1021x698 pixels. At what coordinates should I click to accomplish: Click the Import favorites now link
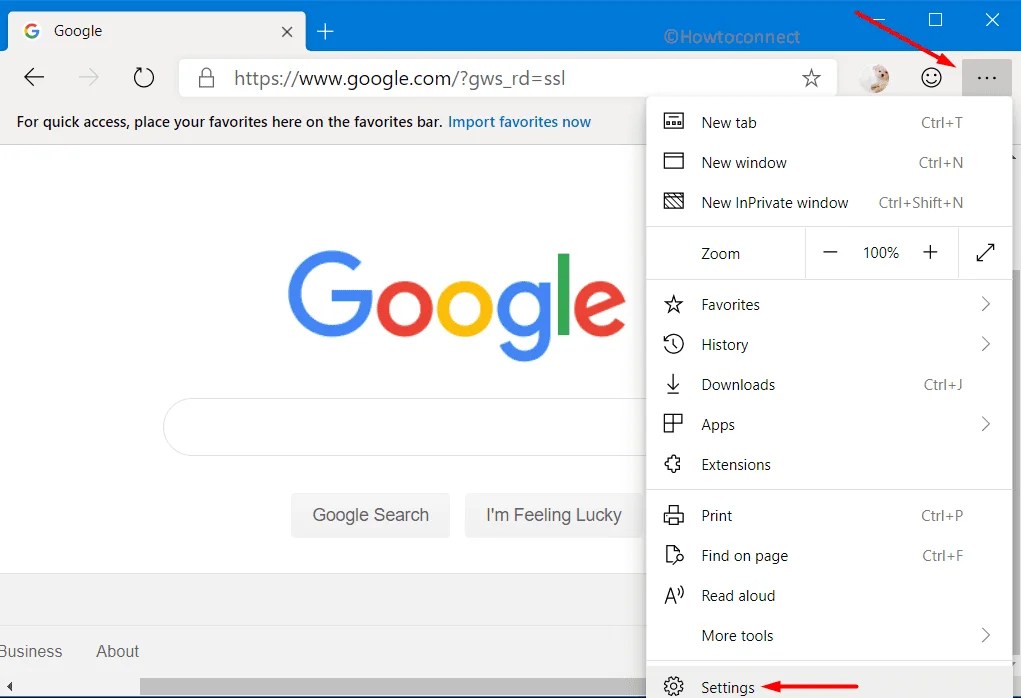click(519, 120)
